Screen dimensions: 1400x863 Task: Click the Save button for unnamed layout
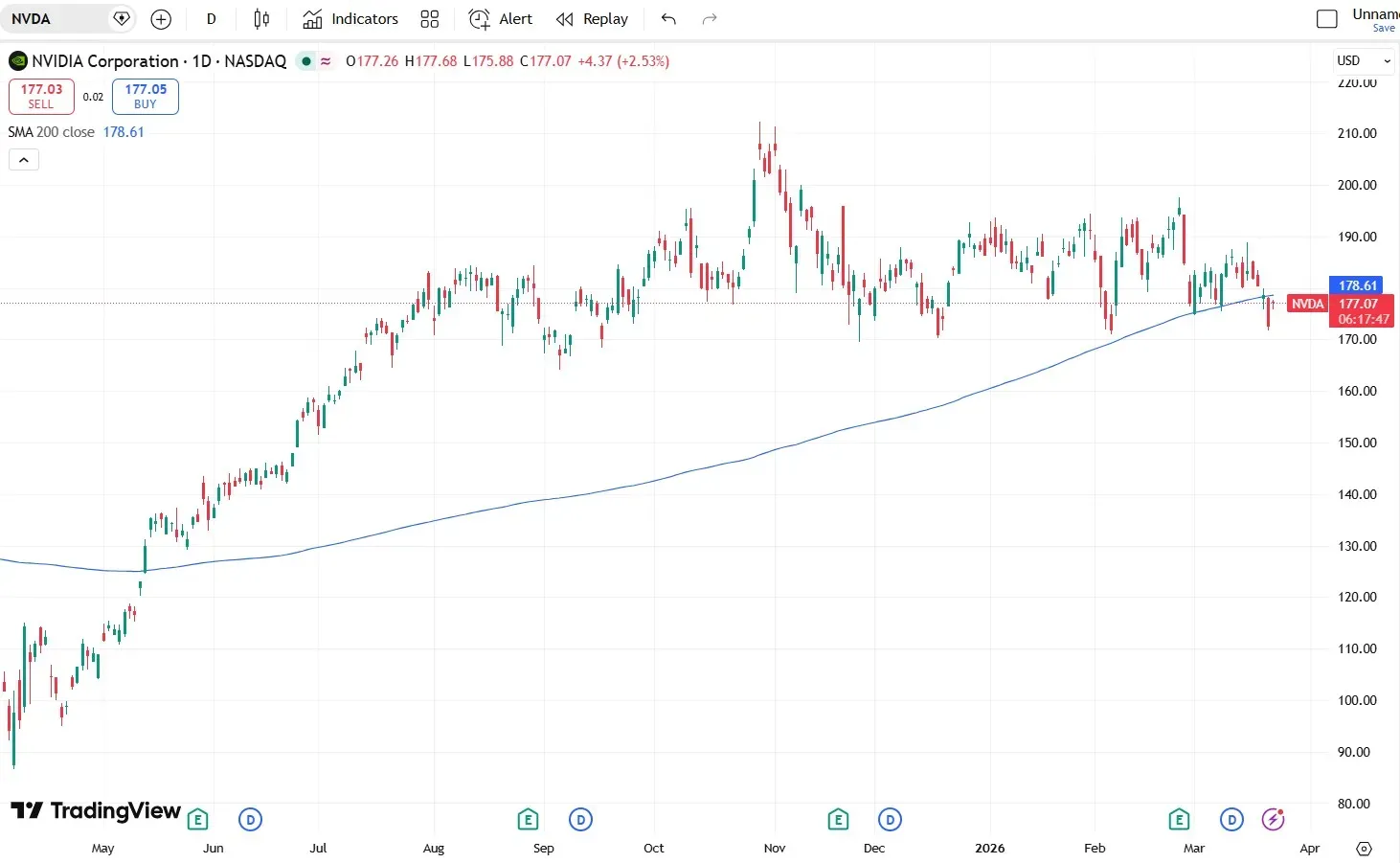point(1383,28)
